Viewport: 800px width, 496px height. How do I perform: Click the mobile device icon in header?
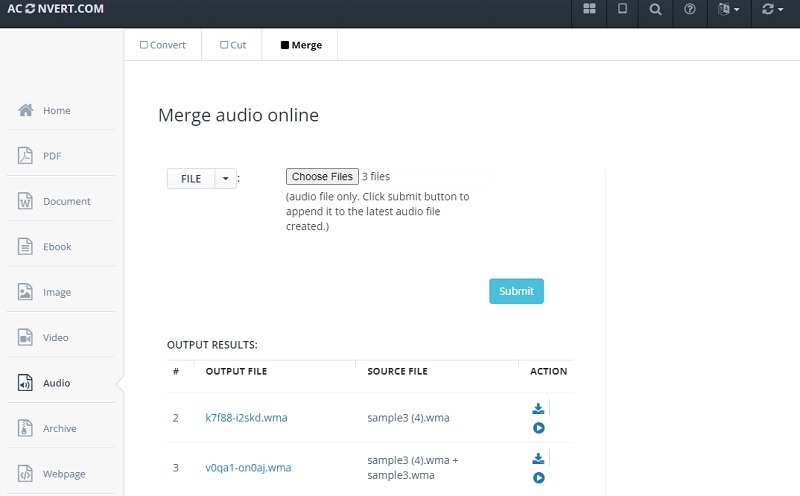click(622, 10)
